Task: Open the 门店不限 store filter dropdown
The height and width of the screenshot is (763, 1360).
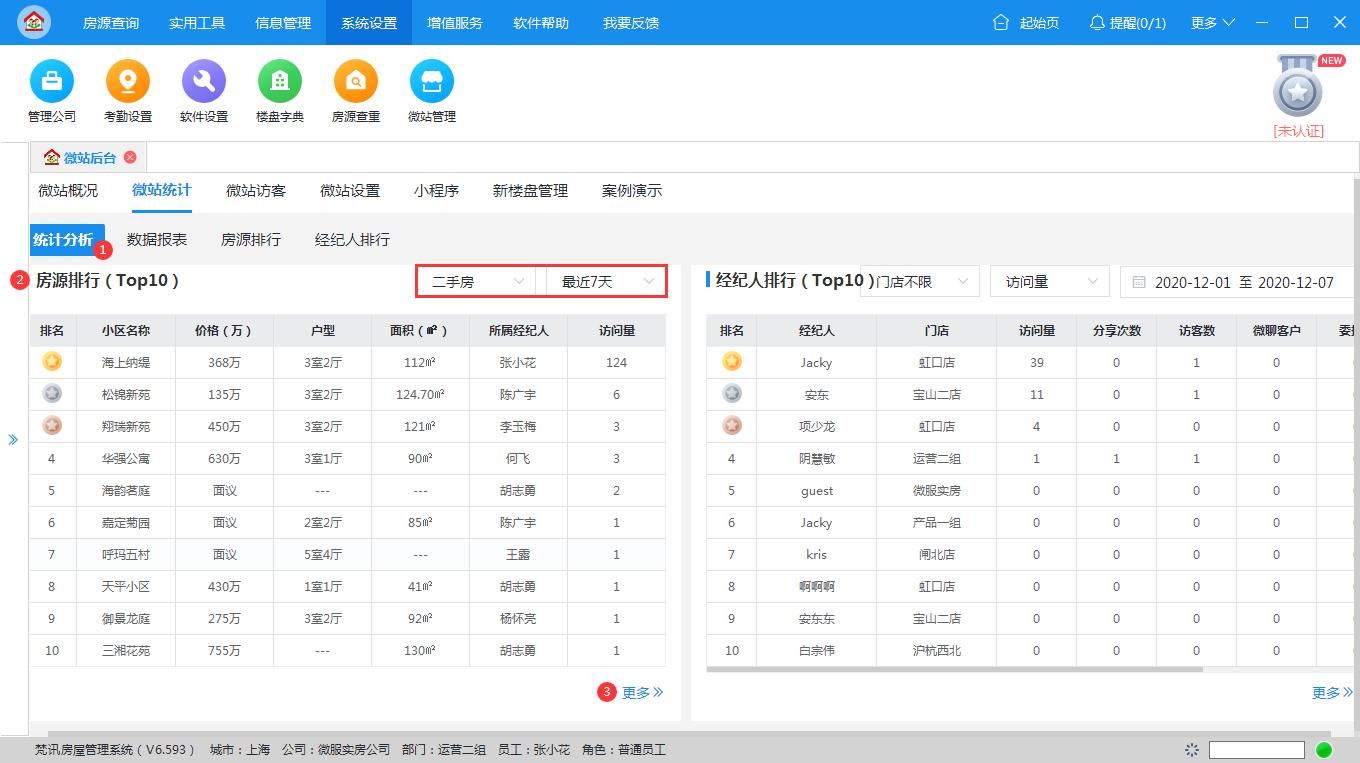Action: pos(920,281)
